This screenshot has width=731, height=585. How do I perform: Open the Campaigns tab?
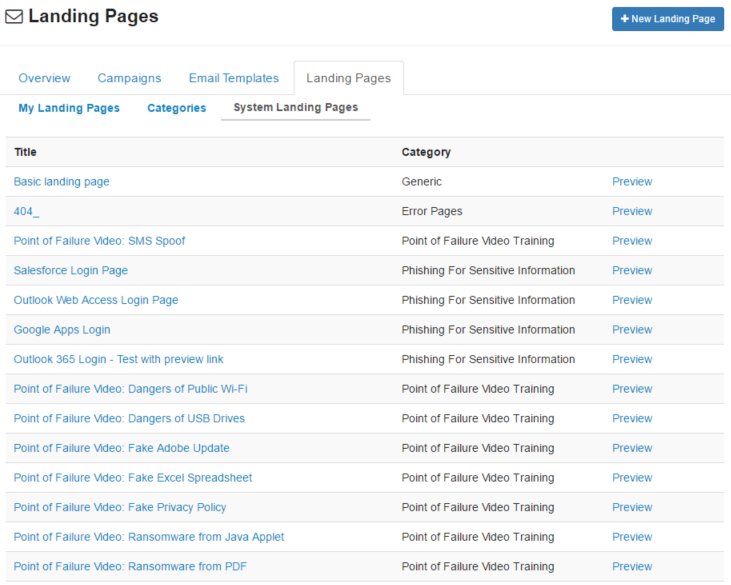click(x=129, y=78)
